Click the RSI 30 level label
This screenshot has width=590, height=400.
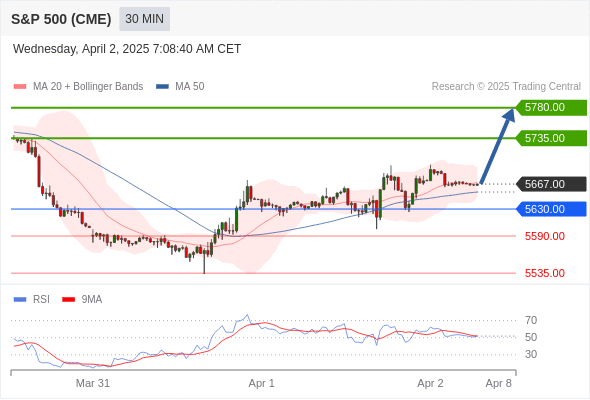tap(531, 354)
